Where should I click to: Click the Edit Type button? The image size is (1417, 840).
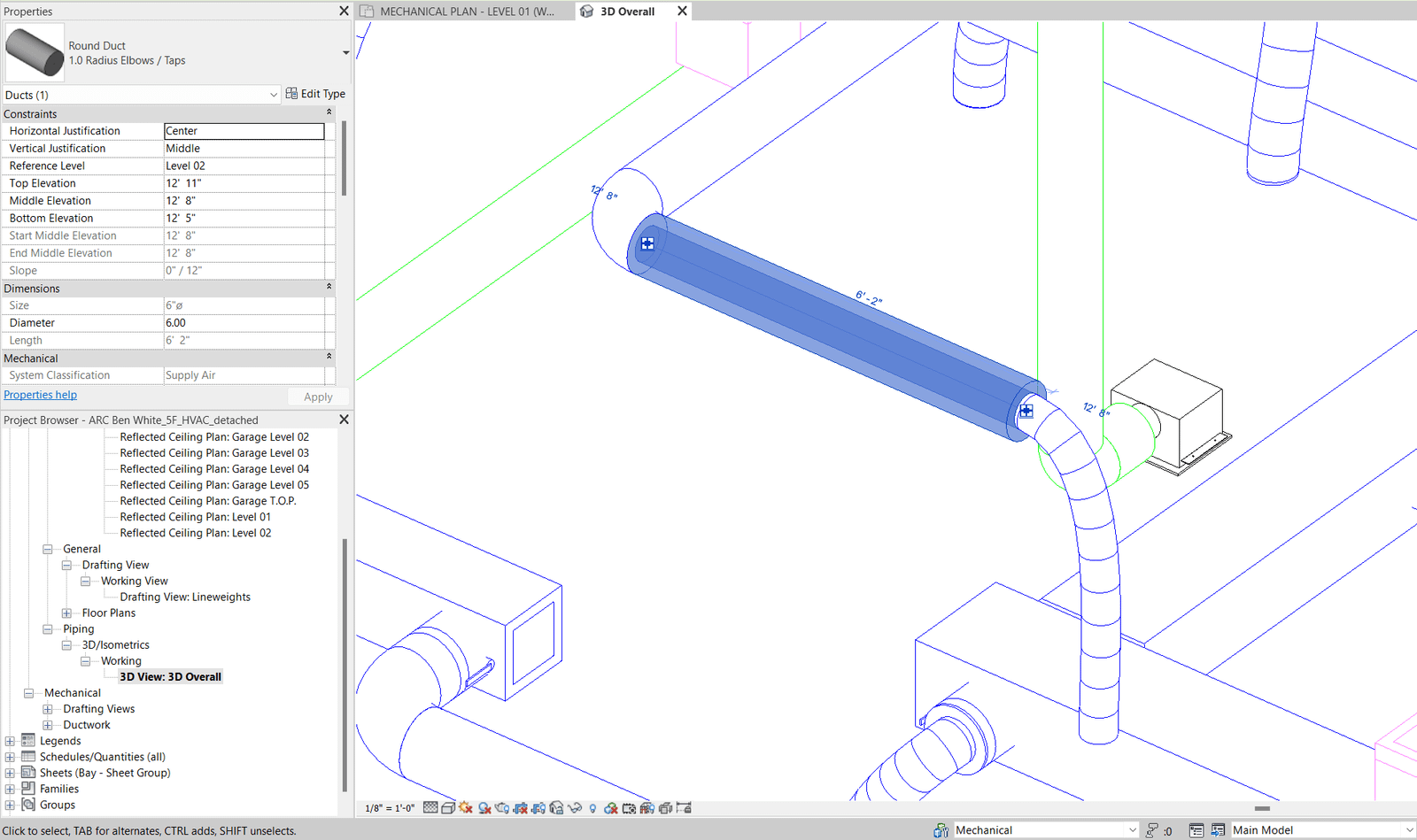click(315, 93)
